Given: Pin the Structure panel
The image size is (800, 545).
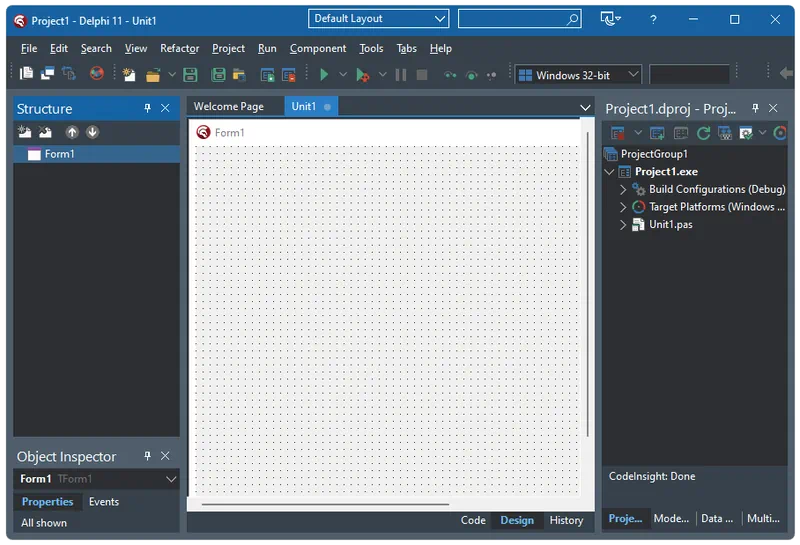Looking at the screenshot, I should point(147,108).
